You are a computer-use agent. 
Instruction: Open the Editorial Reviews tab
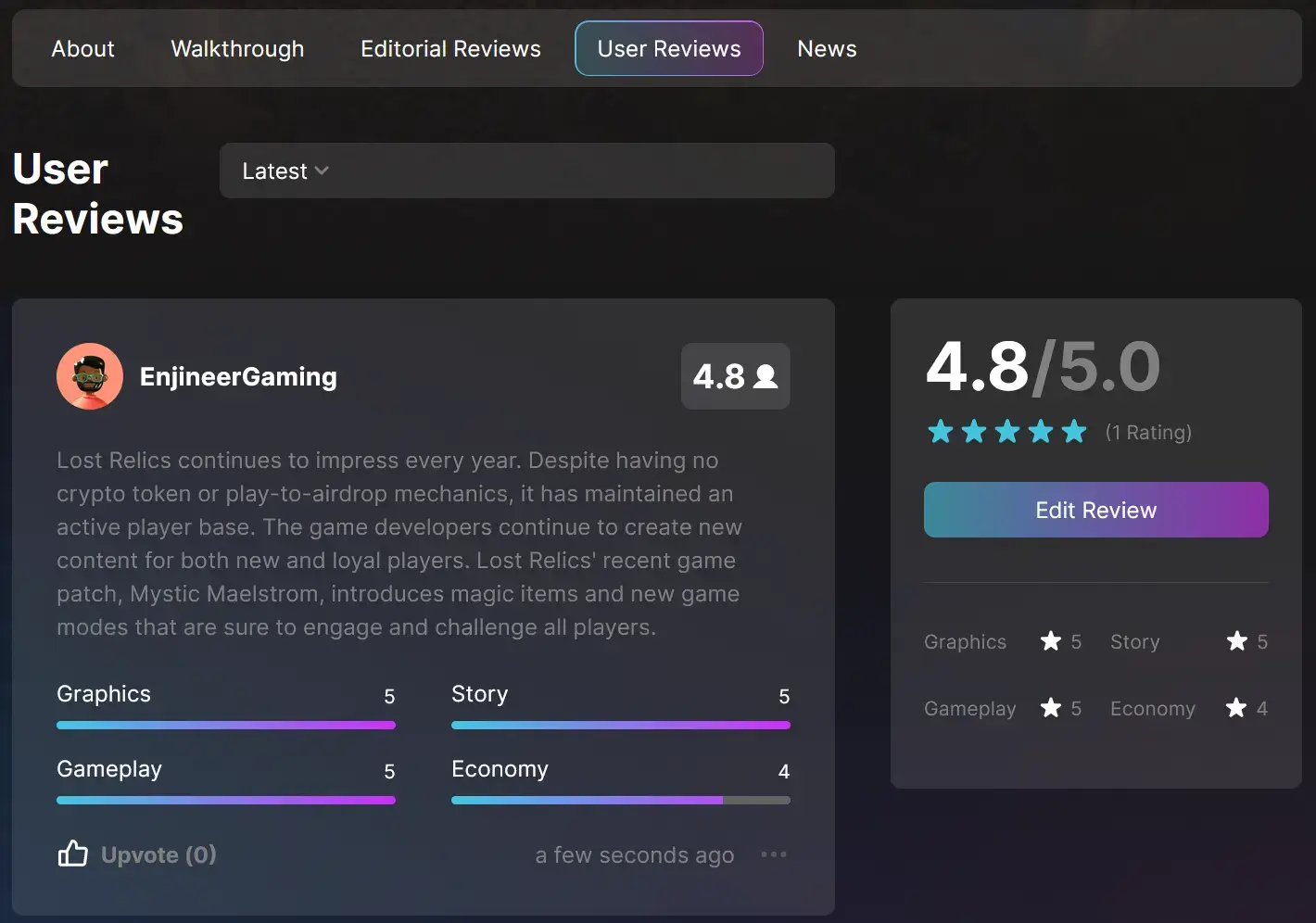pyautogui.click(x=450, y=48)
